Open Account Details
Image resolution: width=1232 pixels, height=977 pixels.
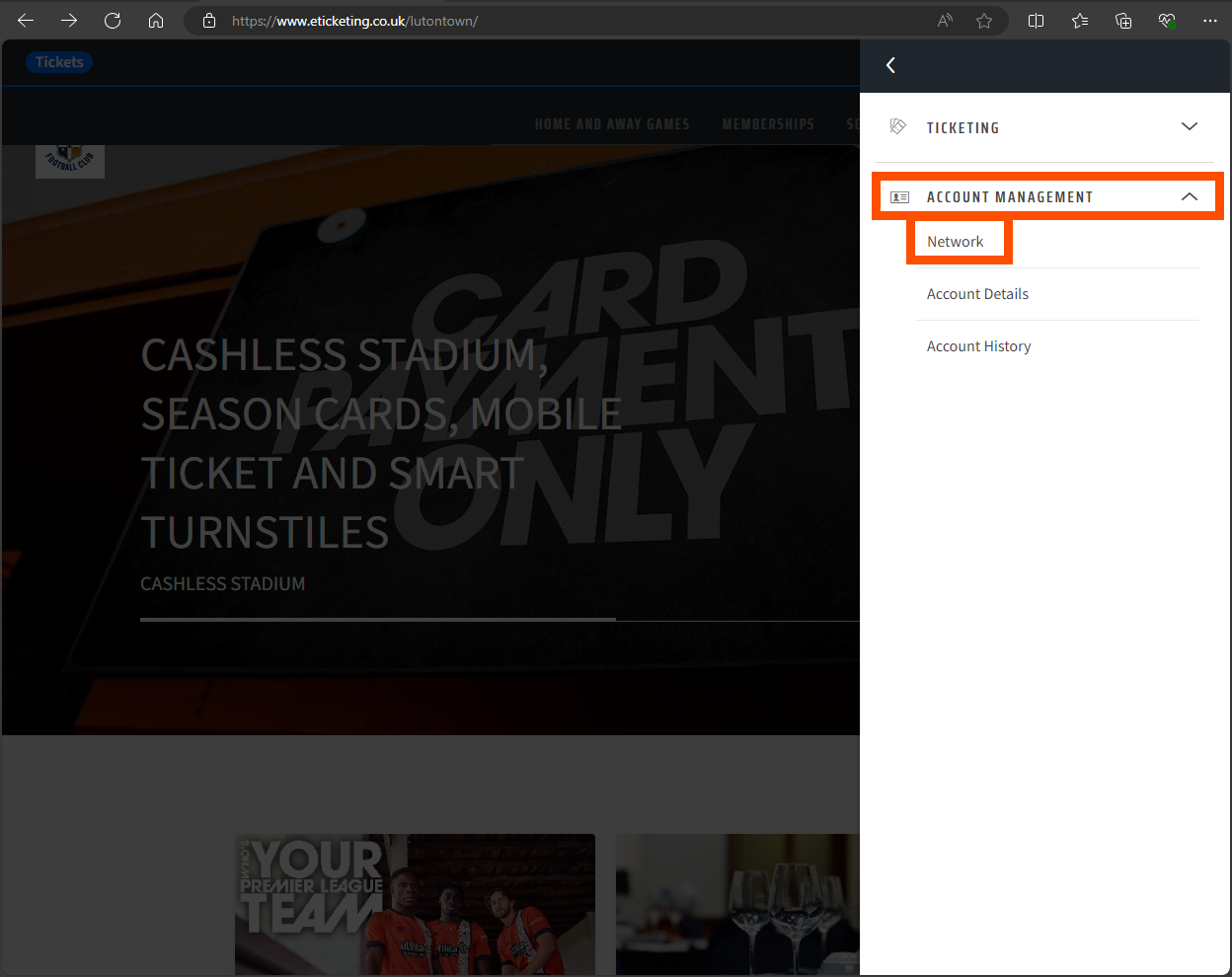977,294
